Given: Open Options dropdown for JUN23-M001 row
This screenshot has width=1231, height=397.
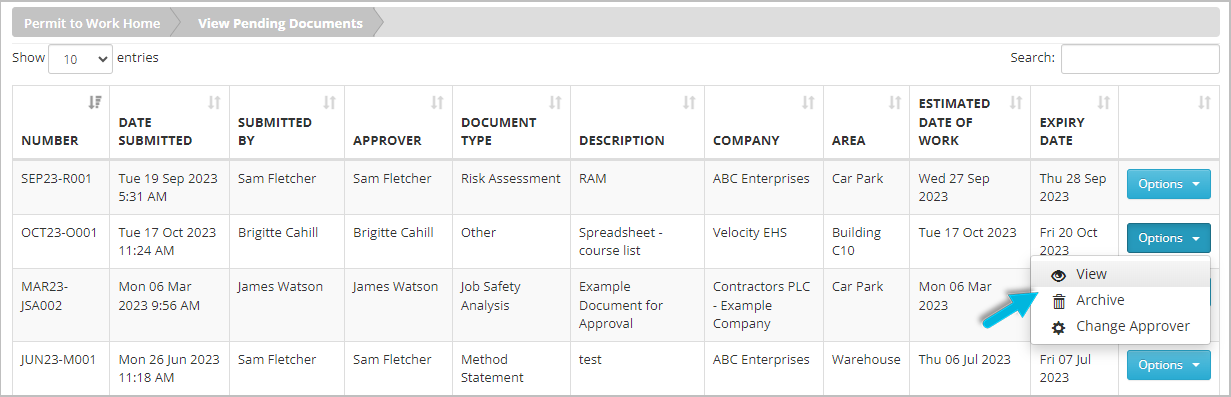Looking at the screenshot, I should (1168, 365).
